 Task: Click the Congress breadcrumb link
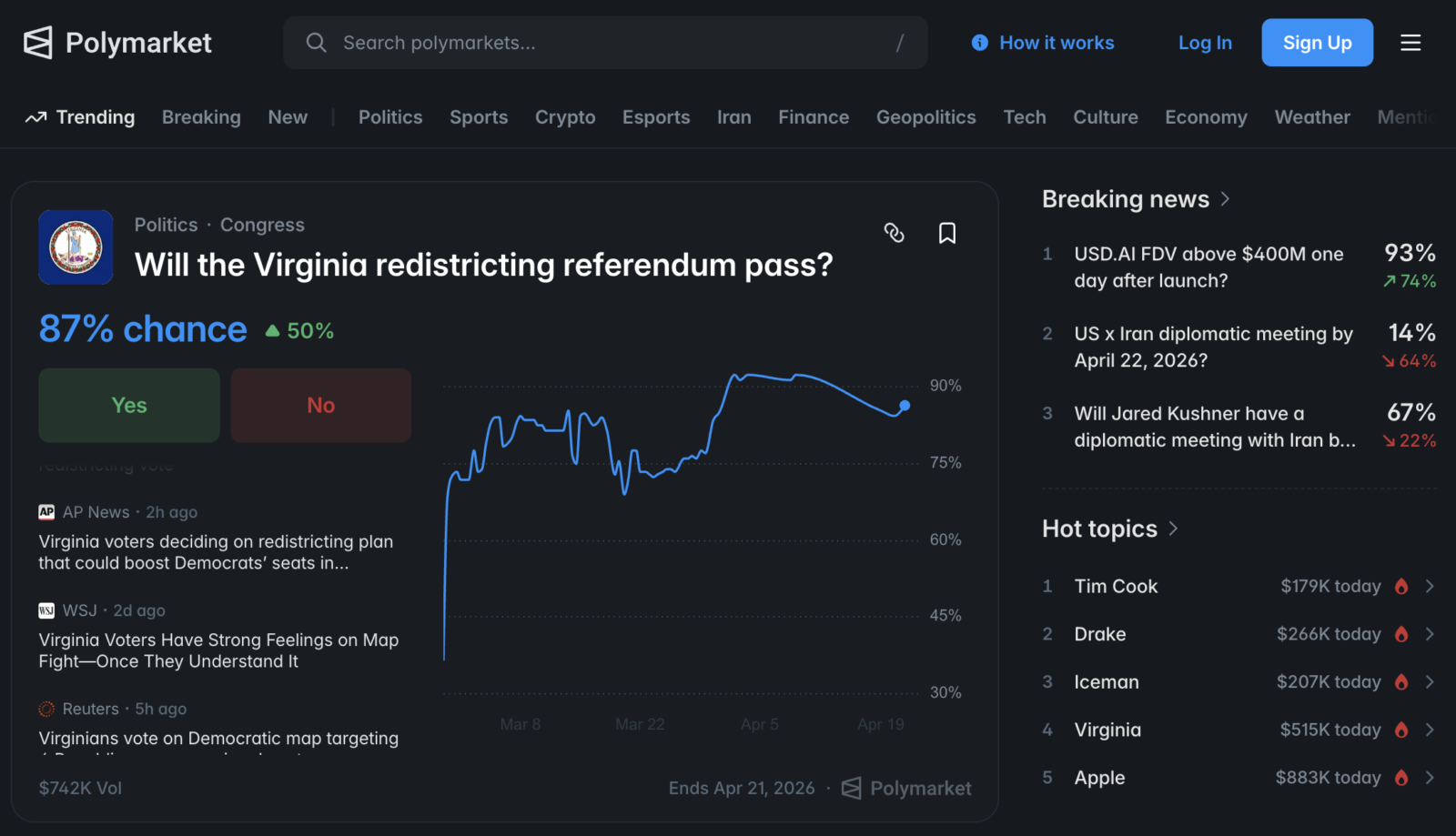(x=262, y=225)
